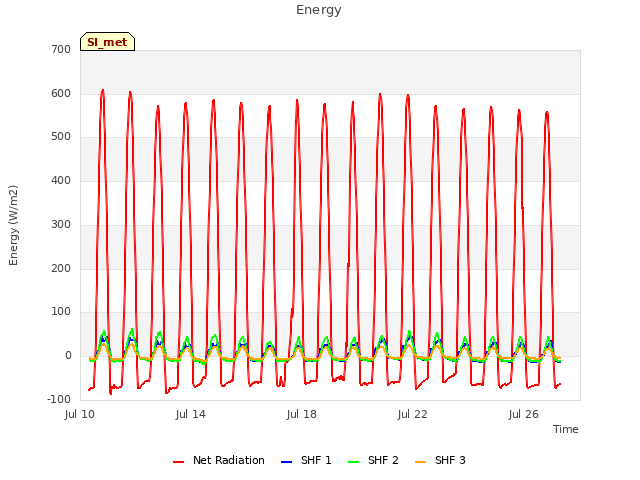The image size is (640, 480).
Task: Toggle the SHF 1 legend entry
Action: (x=307, y=460)
